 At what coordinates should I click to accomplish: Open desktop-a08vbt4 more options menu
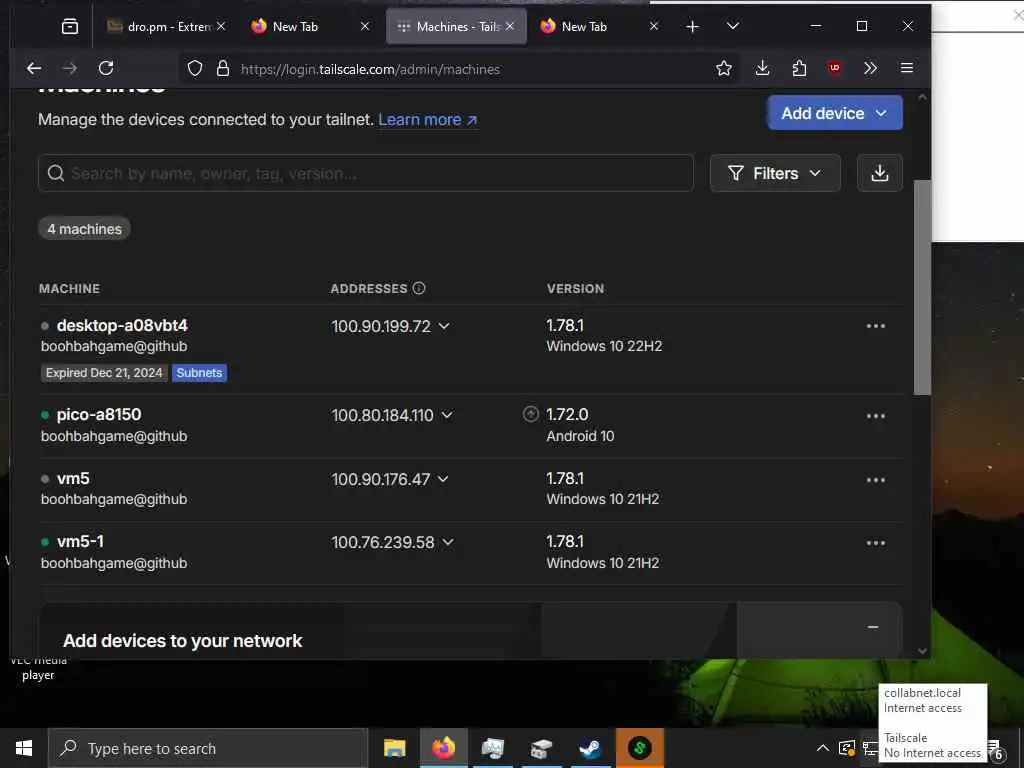(876, 326)
